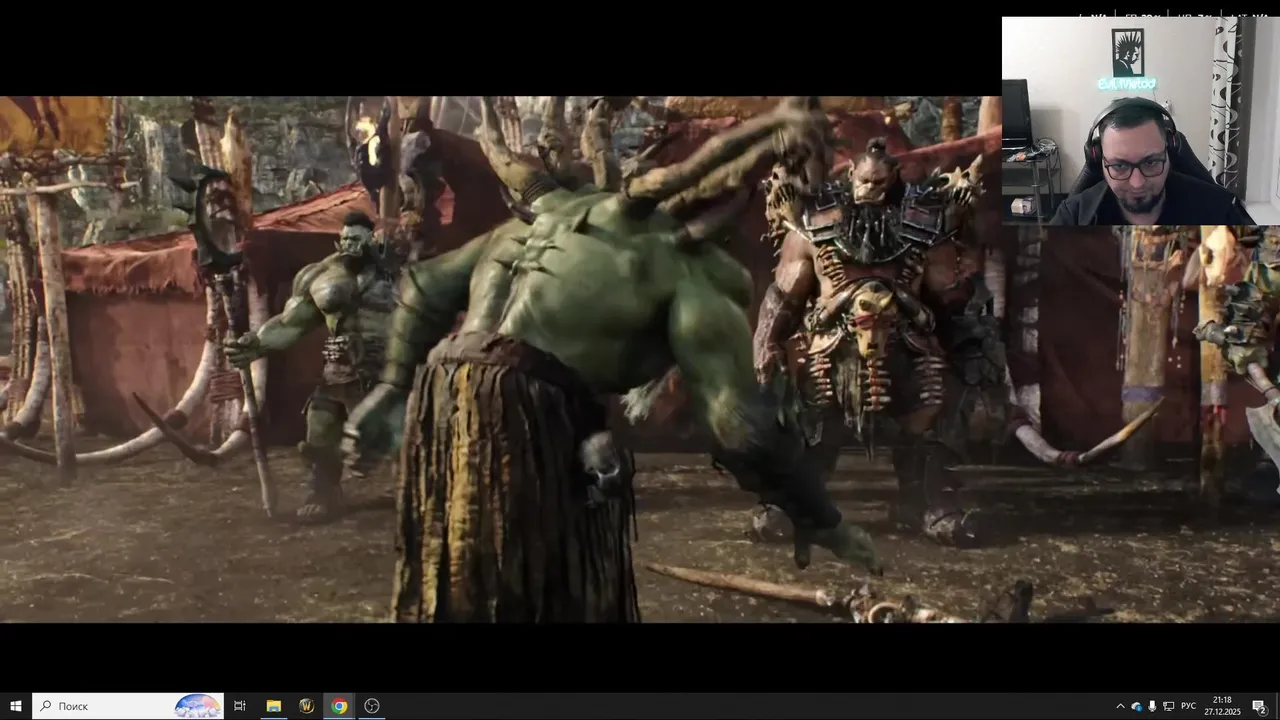Open the Windows Start menu
This screenshot has height=720, width=1280.
tap(16, 706)
